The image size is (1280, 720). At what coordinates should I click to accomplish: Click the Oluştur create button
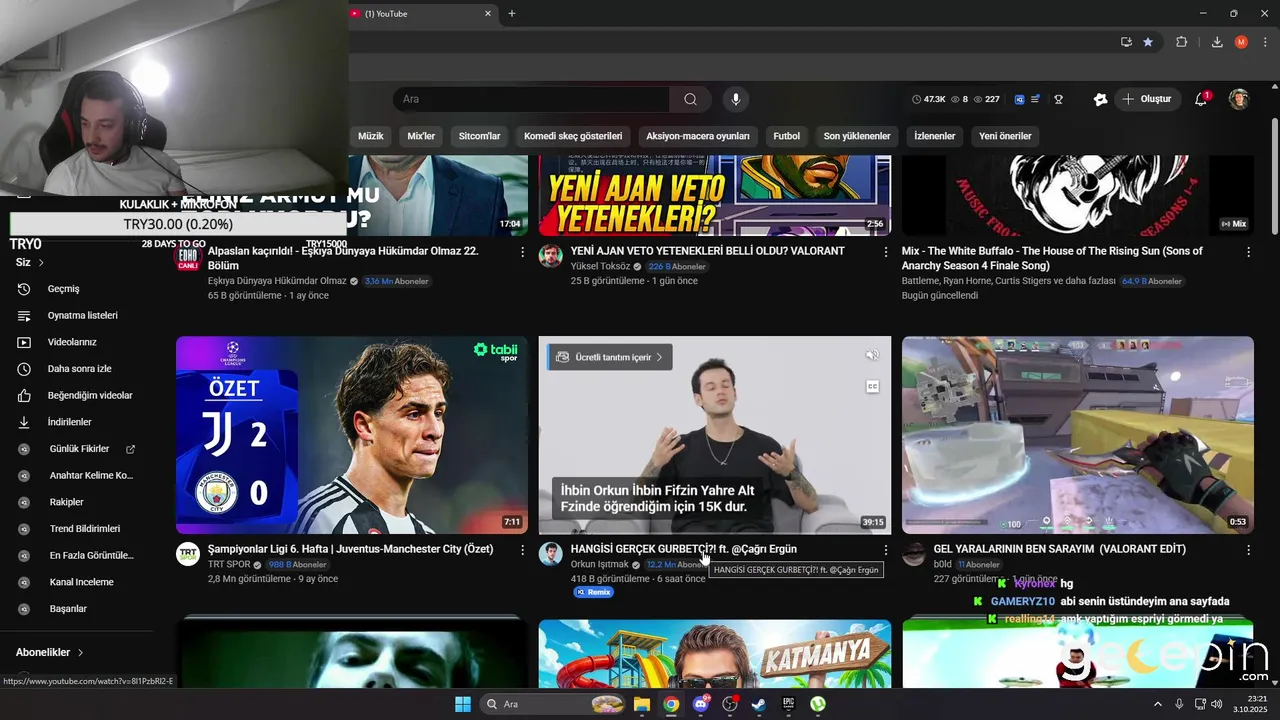tap(1147, 99)
